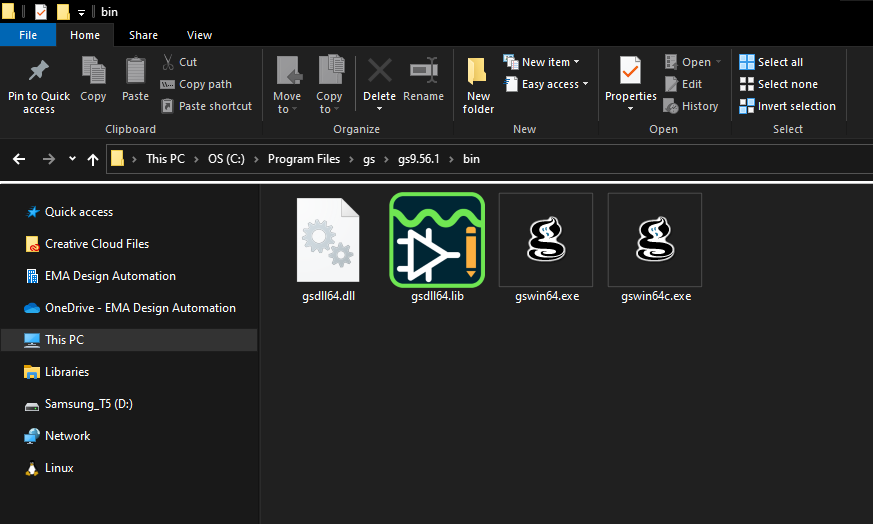Click Invert selection

787,106
